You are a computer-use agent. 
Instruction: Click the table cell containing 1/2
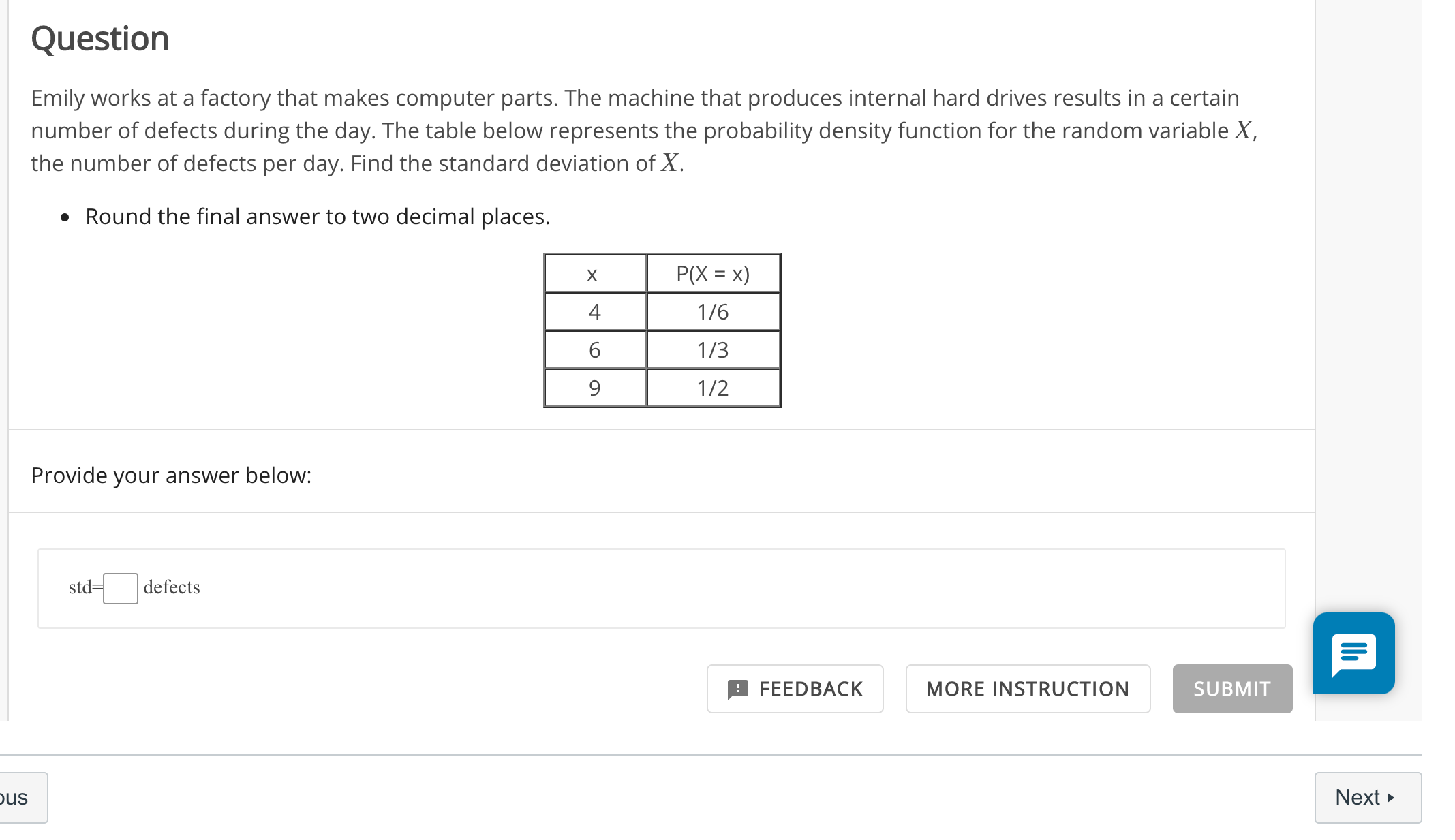tap(712, 388)
